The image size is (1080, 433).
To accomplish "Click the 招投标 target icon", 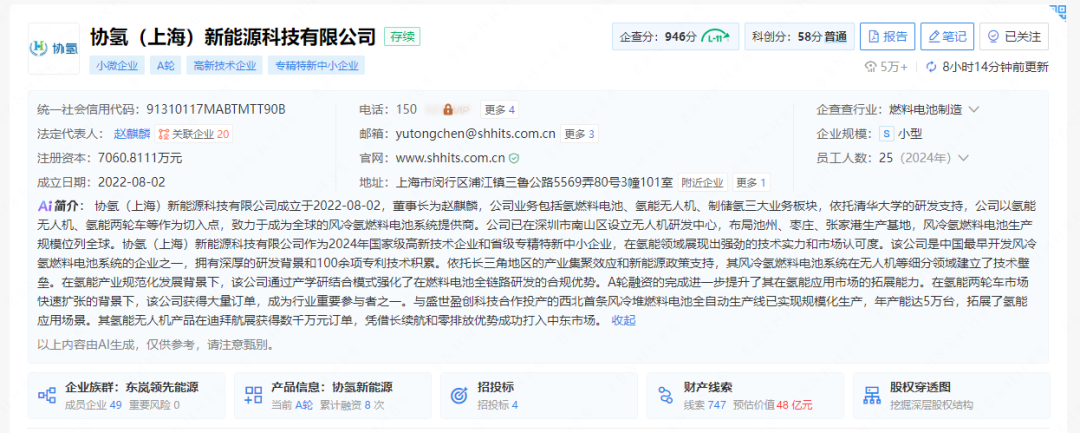I will pyautogui.click(x=459, y=395).
